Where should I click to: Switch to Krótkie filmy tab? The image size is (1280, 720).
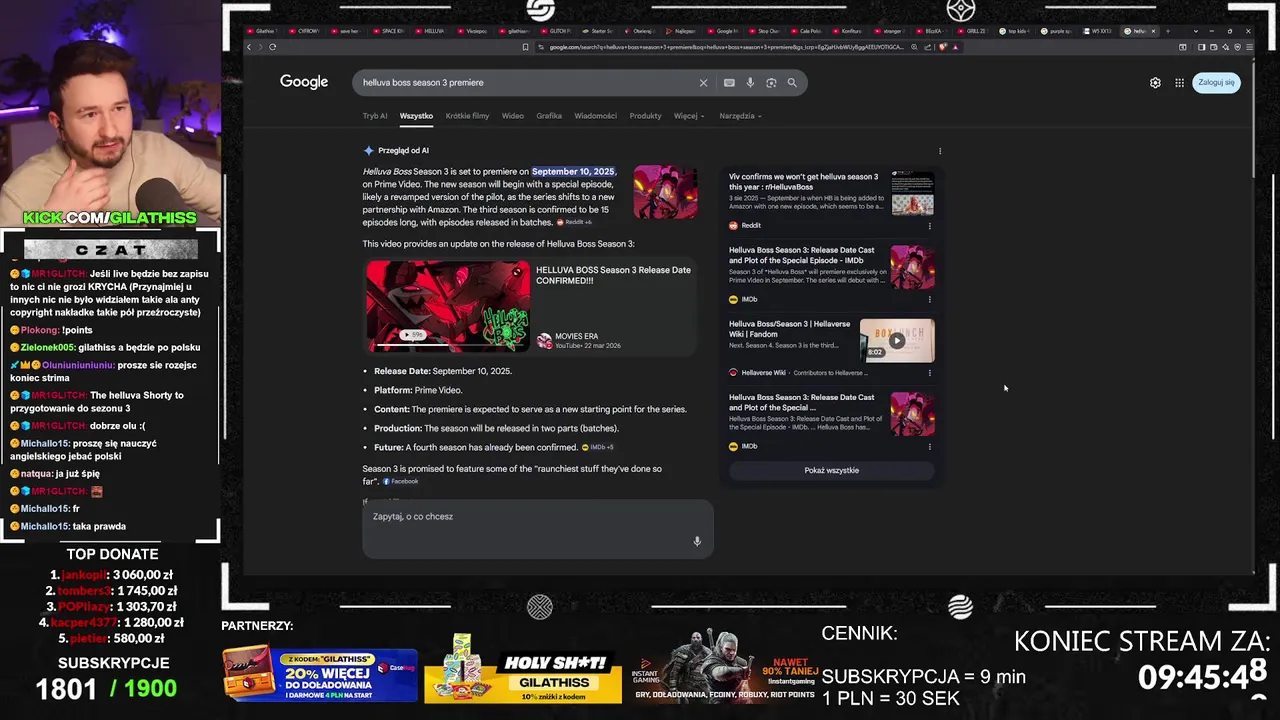click(467, 116)
